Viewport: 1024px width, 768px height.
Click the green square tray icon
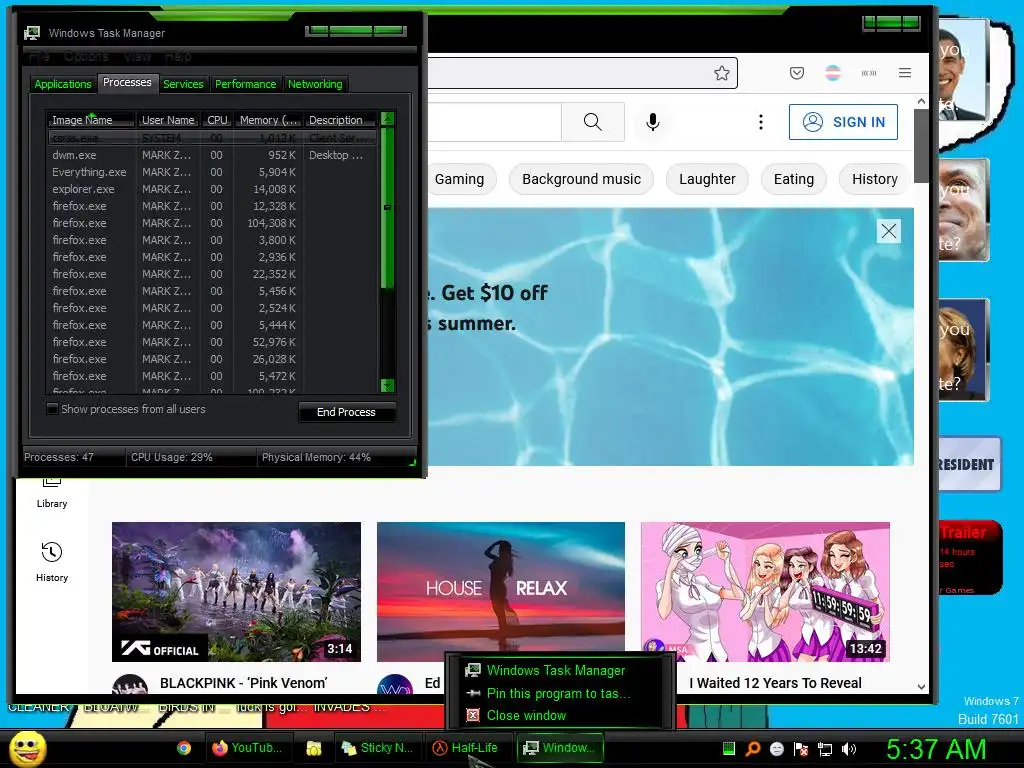(729, 748)
